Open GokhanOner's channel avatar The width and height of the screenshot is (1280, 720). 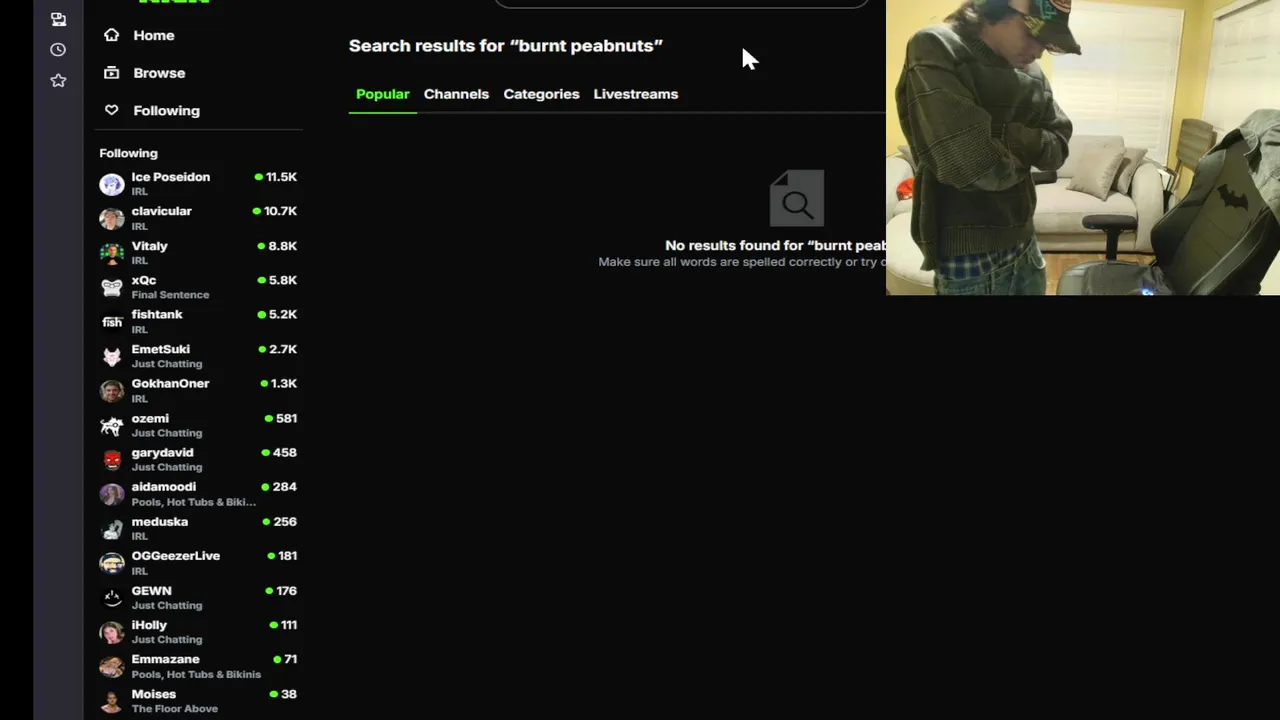tap(112, 391)
